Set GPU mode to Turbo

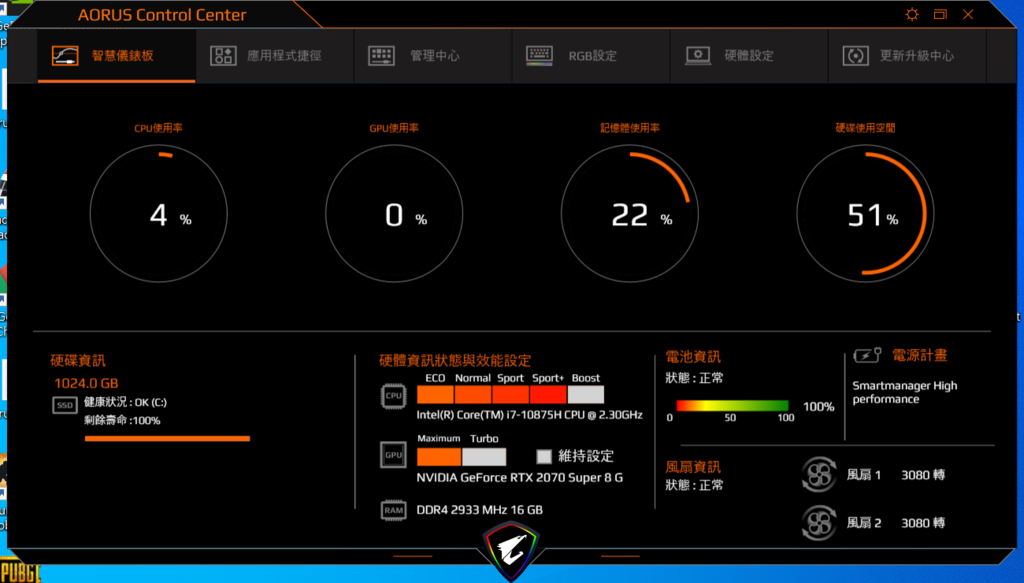click(x=484, y=456)
